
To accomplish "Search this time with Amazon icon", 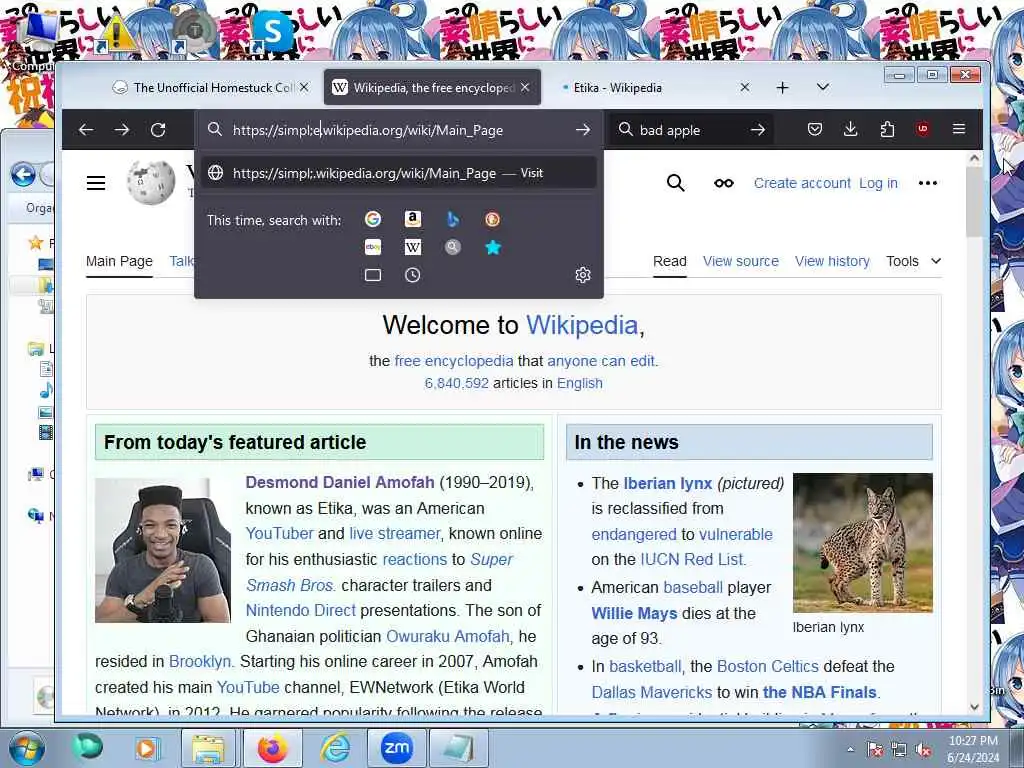I will click(x=412, y=219).
